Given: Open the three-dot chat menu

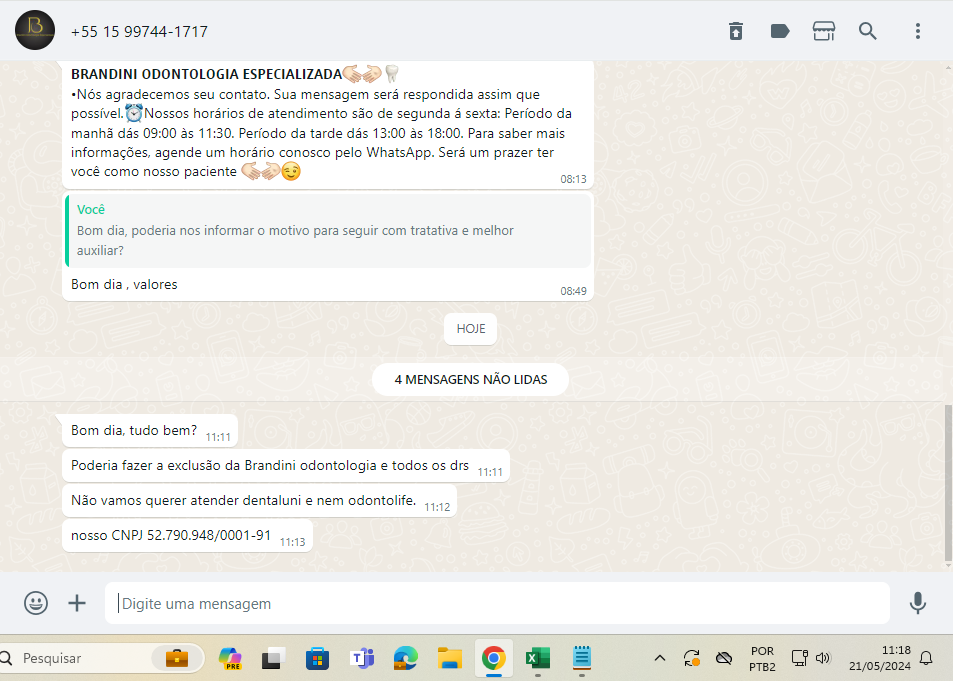Looking at the screenshot, I should pyautogui.click(x=918, y=31).
